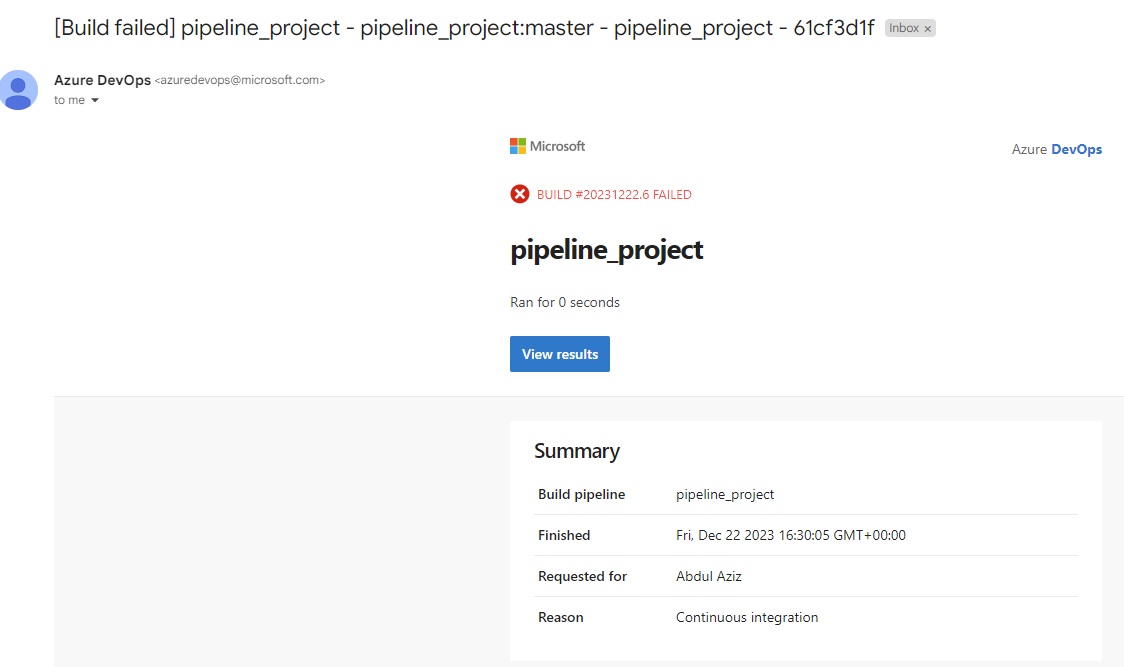Click the sender avatar icon

(x=18, y=90)
